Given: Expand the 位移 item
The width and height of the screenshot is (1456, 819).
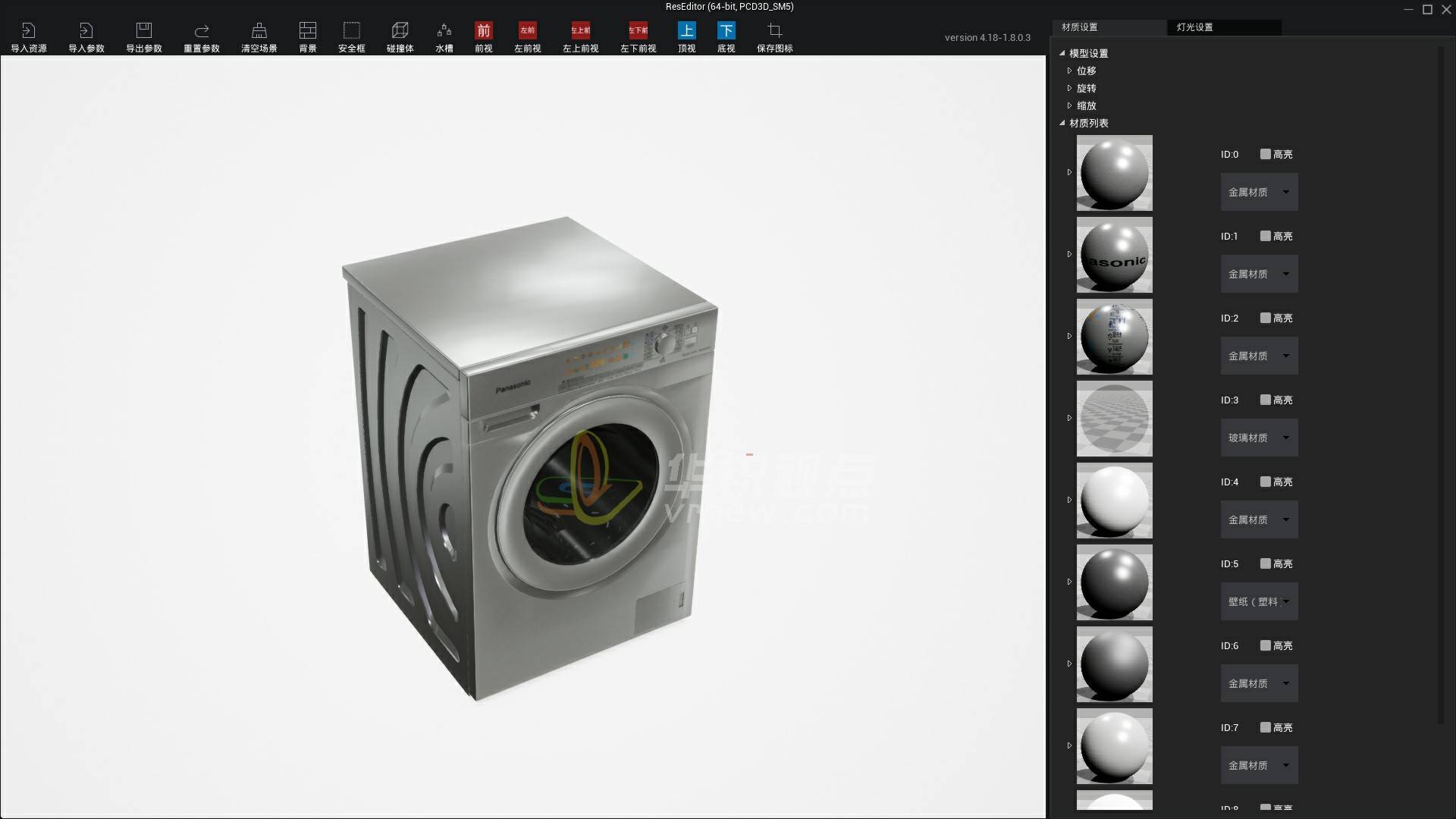Looking at the screenshot, I should (x=1070, y=71).
